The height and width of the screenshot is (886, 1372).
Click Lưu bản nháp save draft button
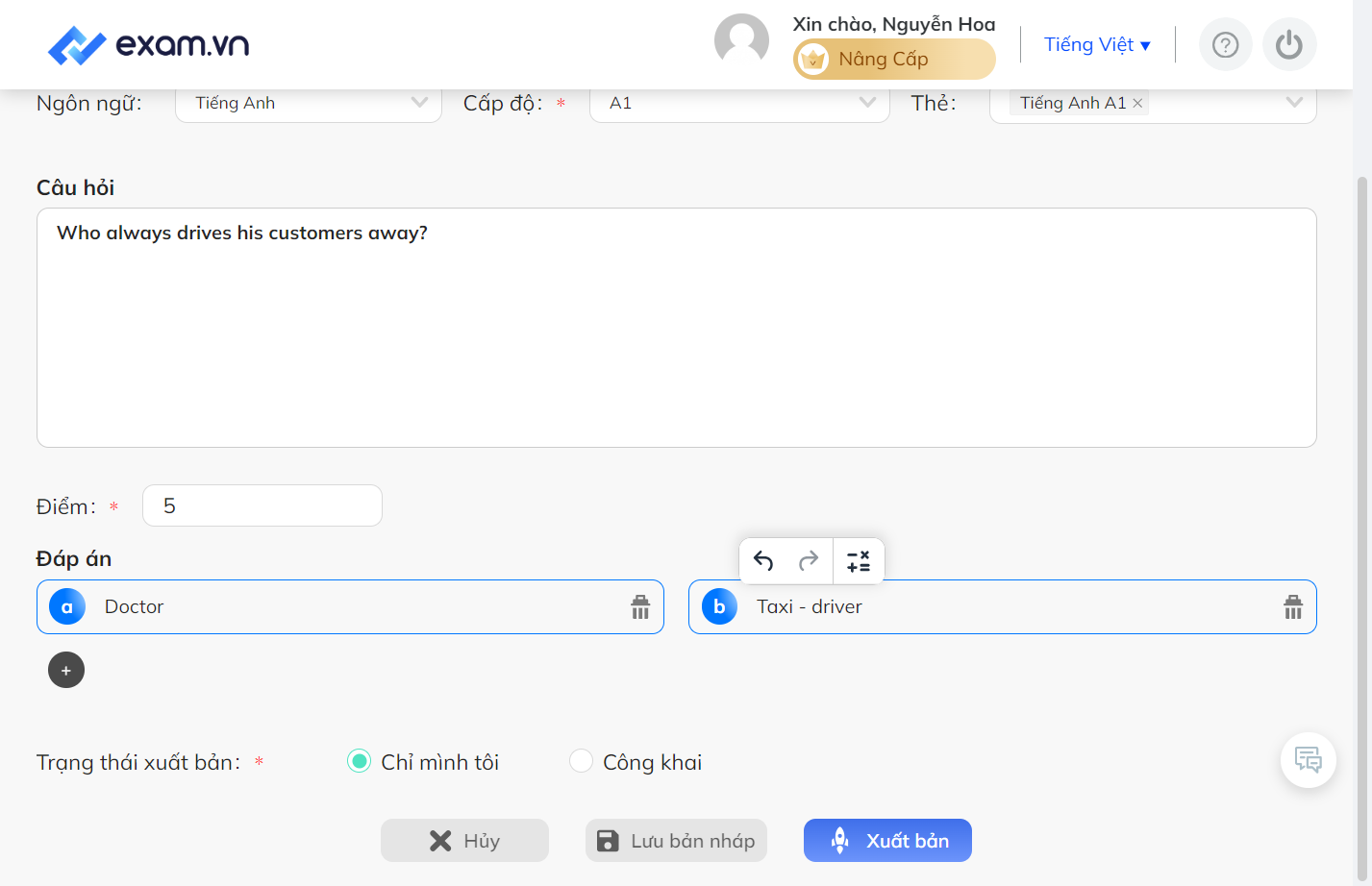tap(676, 841)
